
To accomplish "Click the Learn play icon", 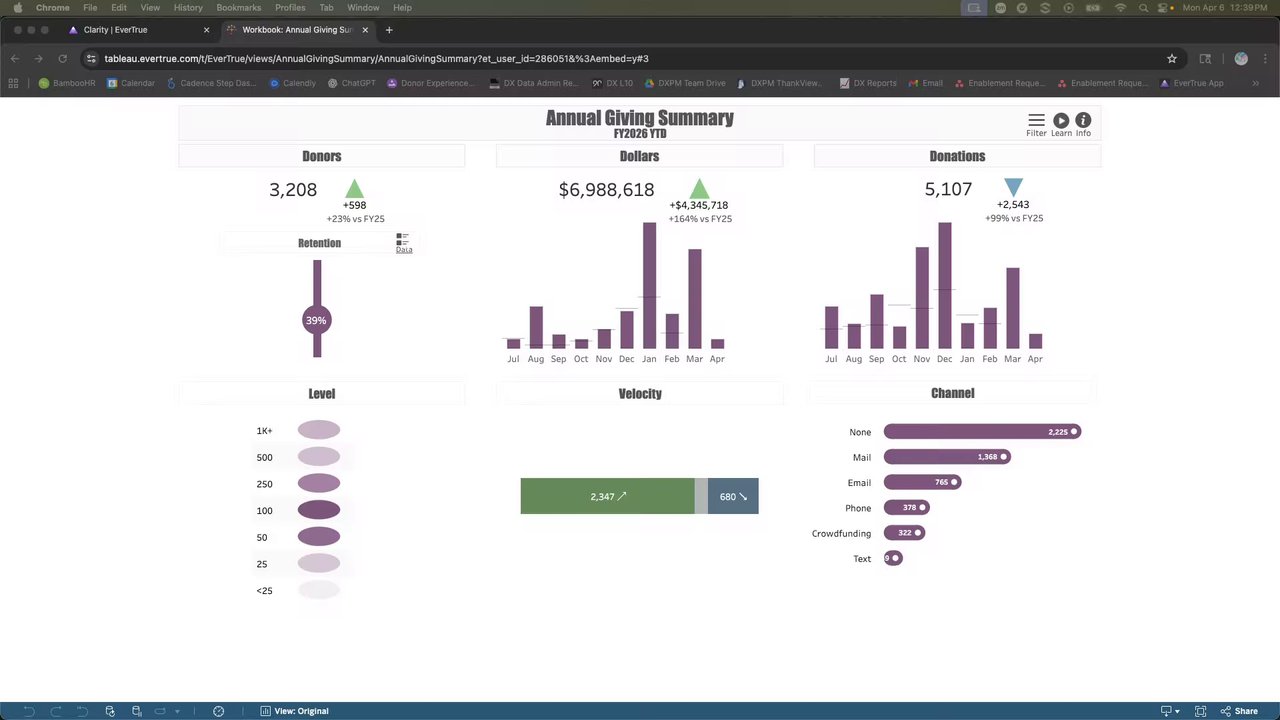I will click(1061, 120).
